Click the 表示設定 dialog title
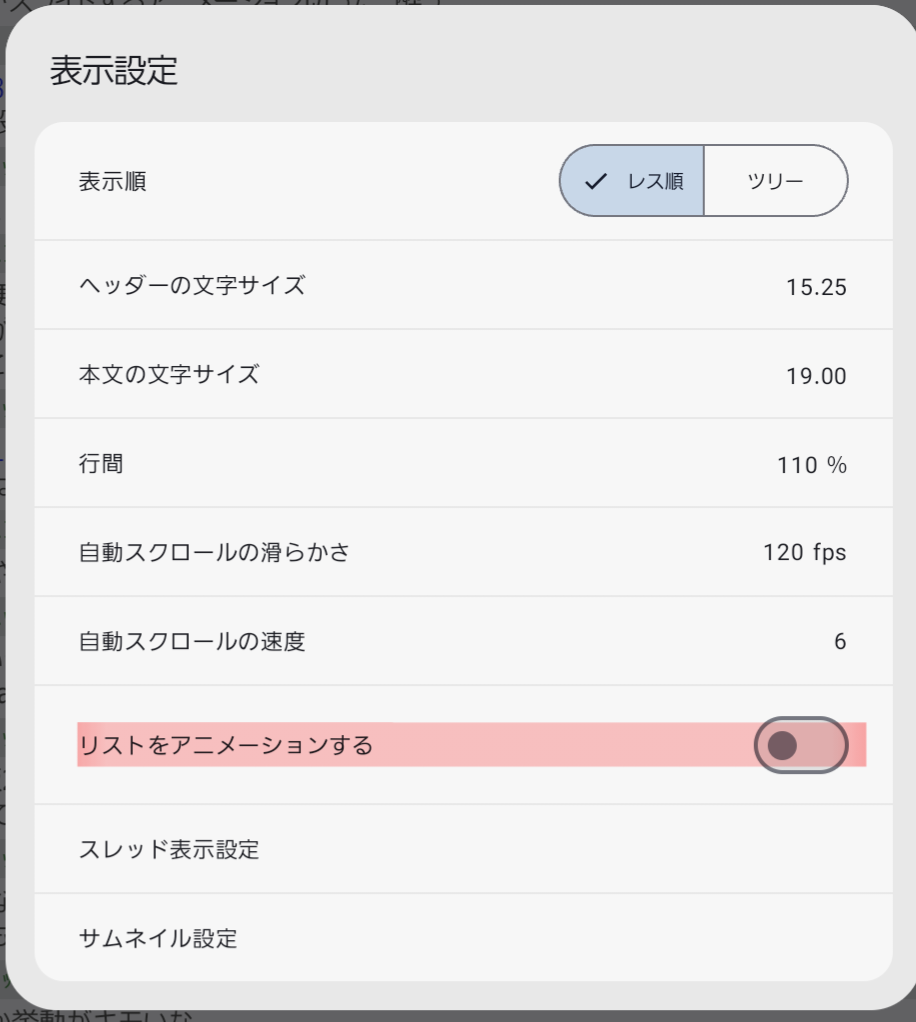Screen dimensions: 916x1022 point(114,72)
